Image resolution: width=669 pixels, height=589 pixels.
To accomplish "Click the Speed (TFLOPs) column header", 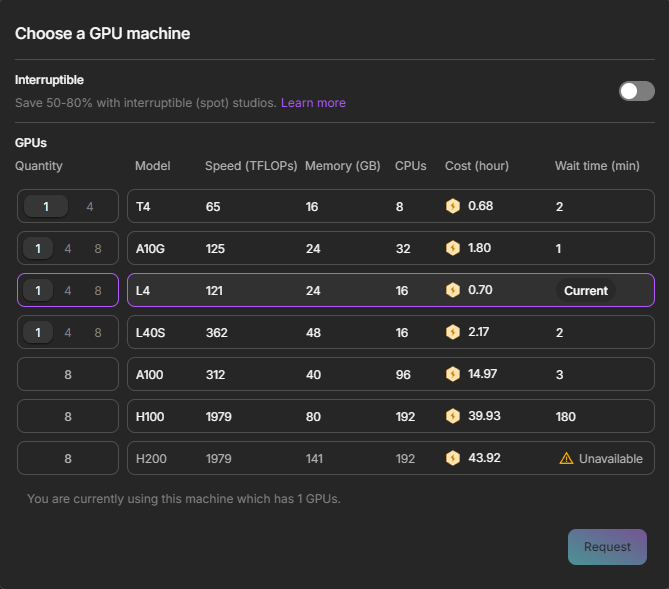I will [251, 166].
